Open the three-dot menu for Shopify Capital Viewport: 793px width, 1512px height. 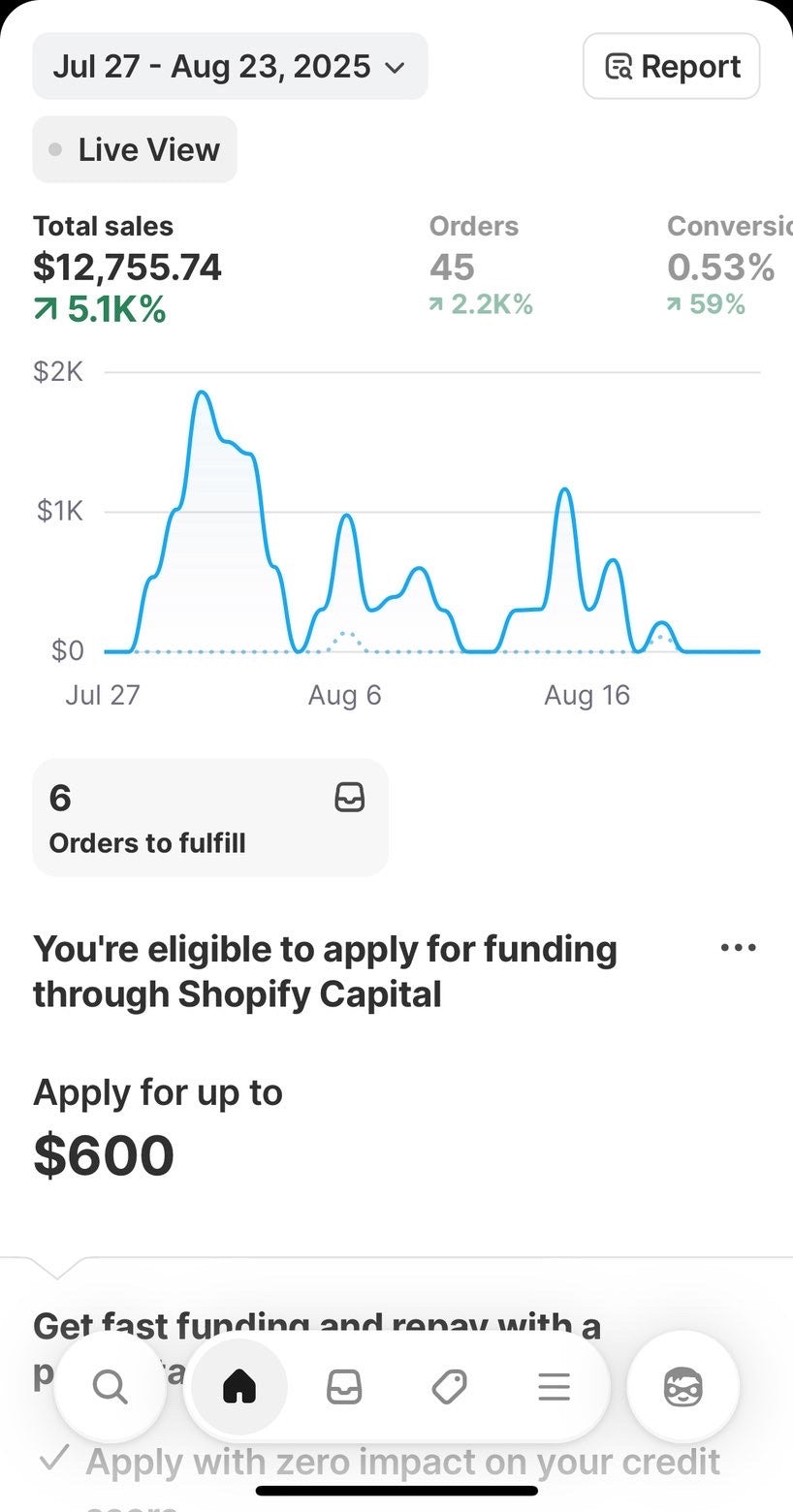tap(739, 948)
